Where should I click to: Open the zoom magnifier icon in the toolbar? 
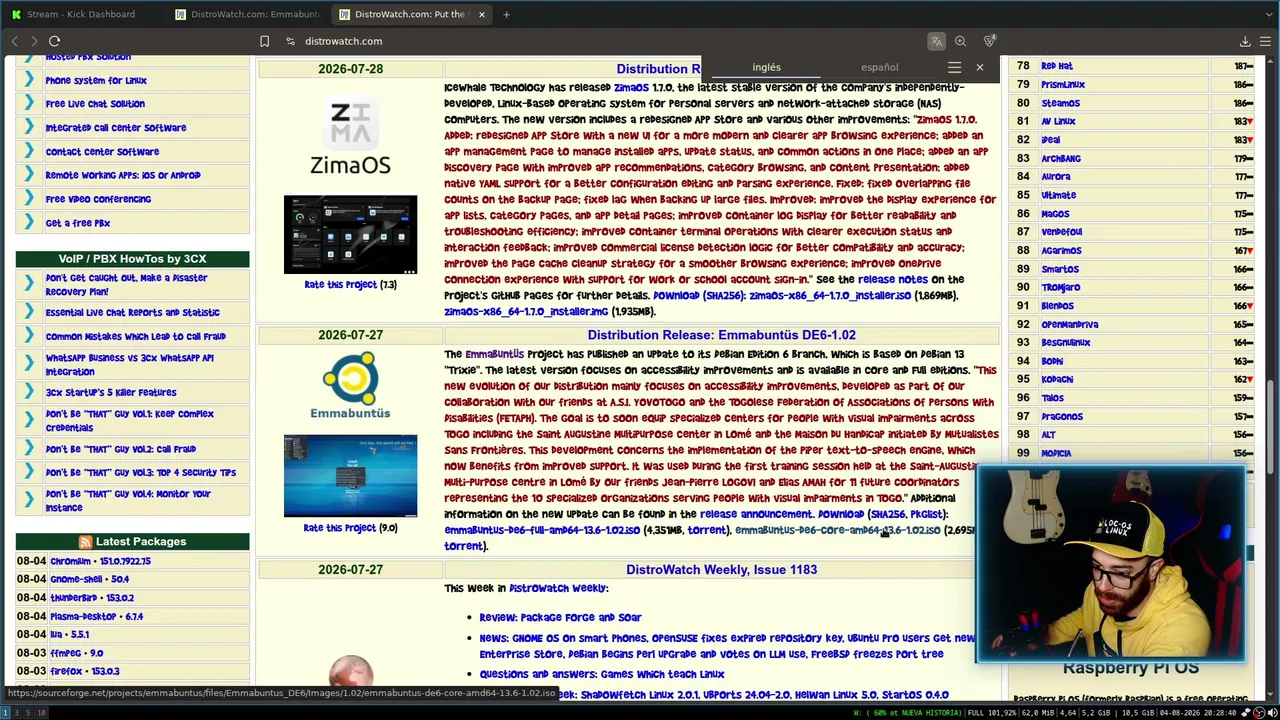[960, 41]
